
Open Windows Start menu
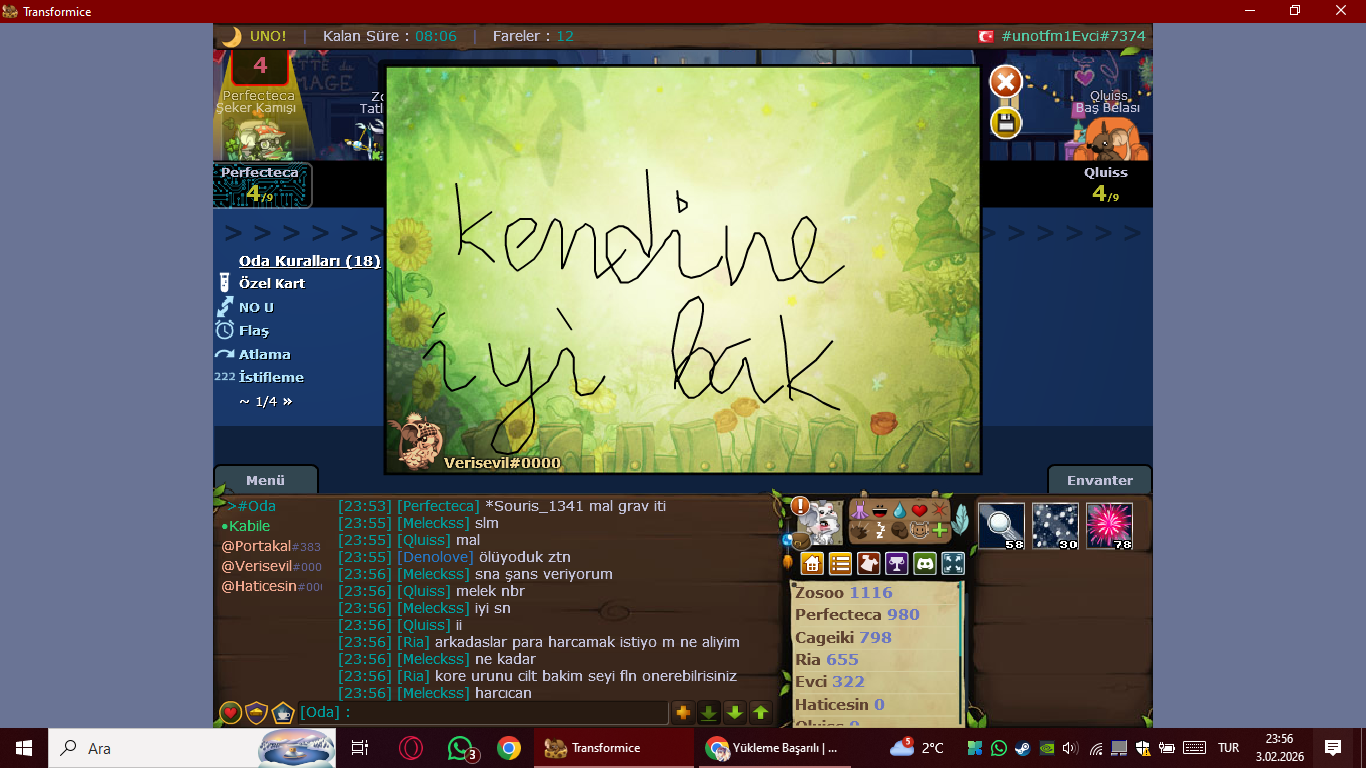[23, 748]
